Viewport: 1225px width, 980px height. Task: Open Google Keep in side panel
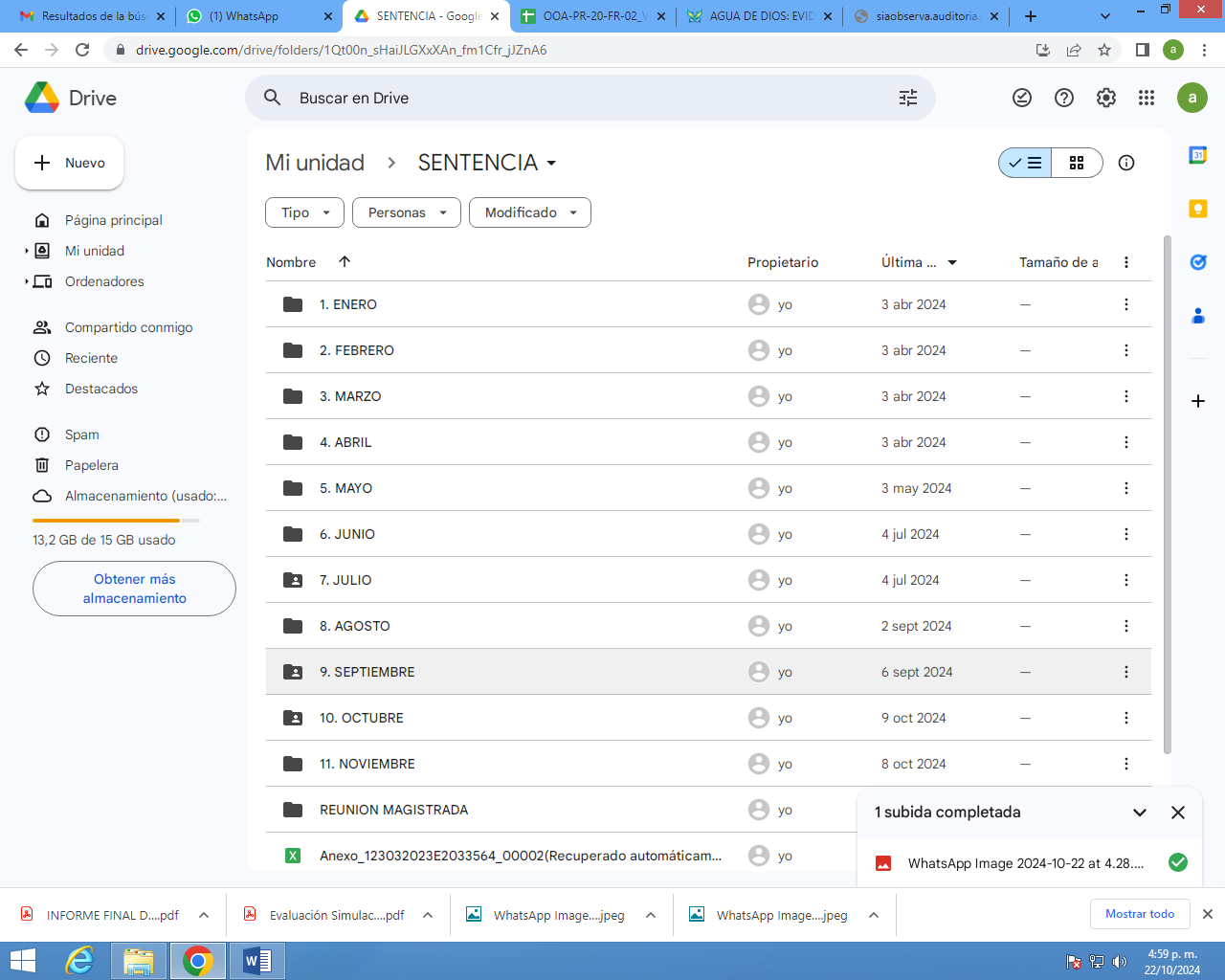tap(1197, 209)
